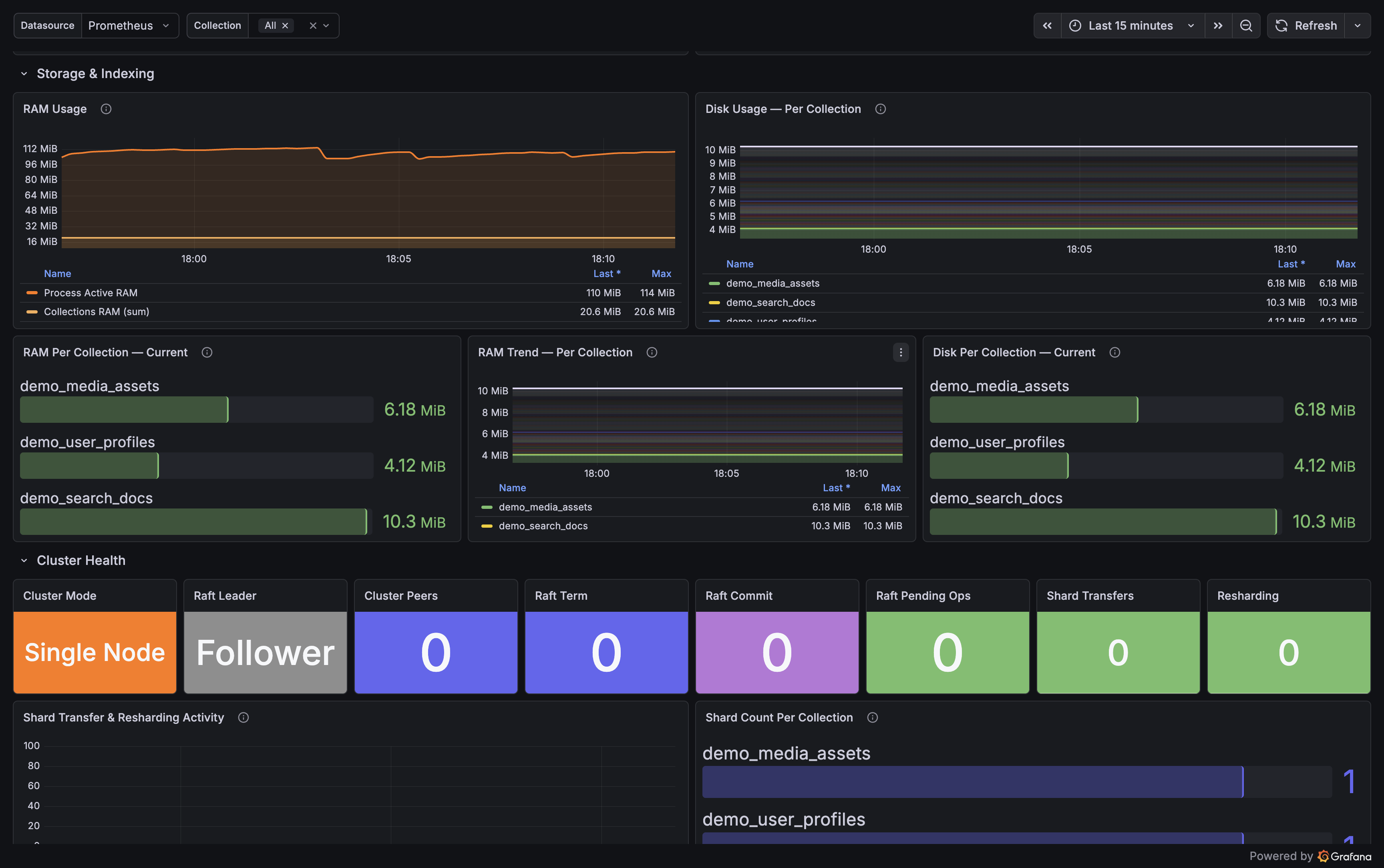The image size is (1384, 868).
Task: Toggle Collections RAM (sum) legend series
Action: [96, 312]
